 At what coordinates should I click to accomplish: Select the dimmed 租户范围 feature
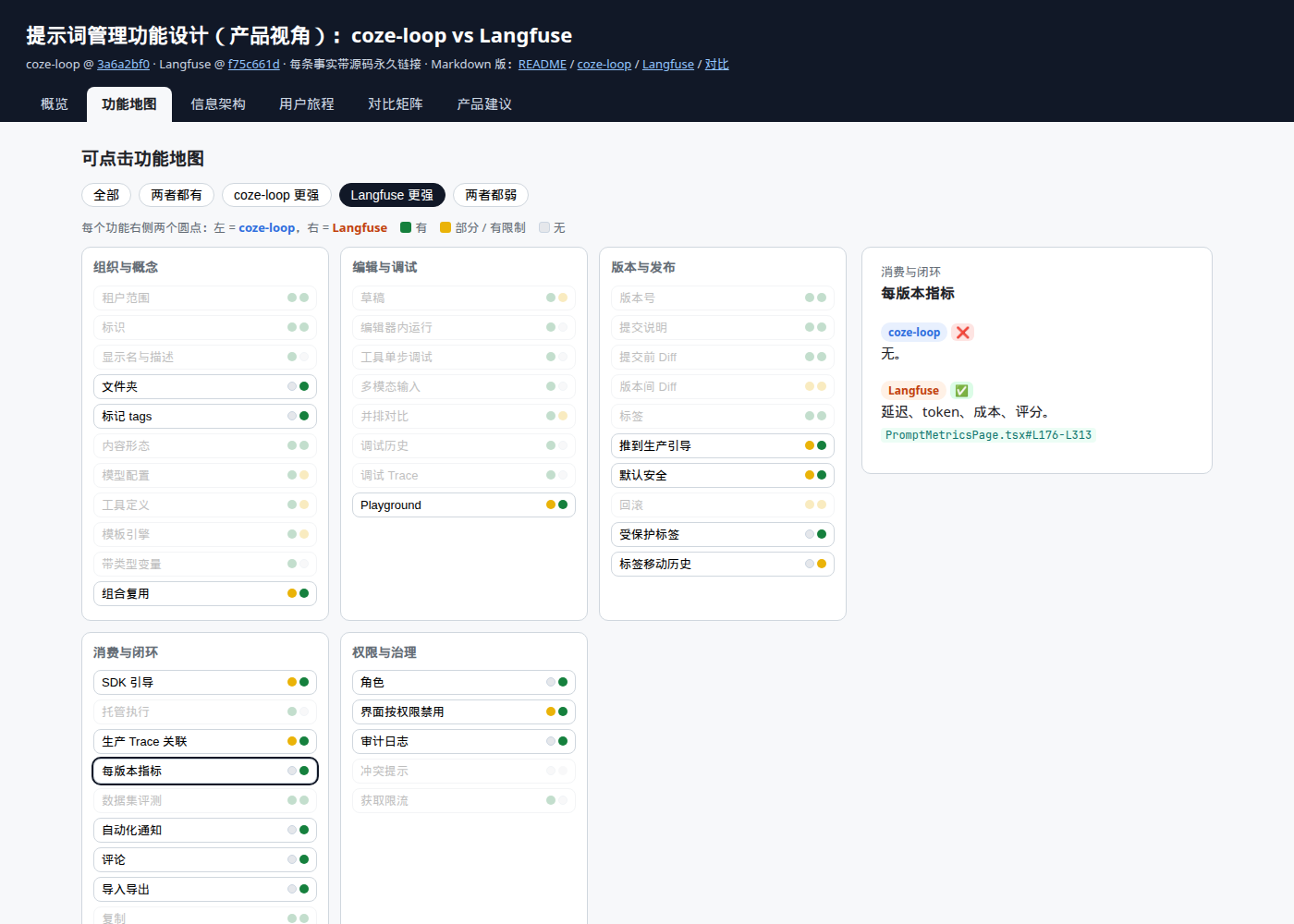pyautogui.click(x=205, y=298)
